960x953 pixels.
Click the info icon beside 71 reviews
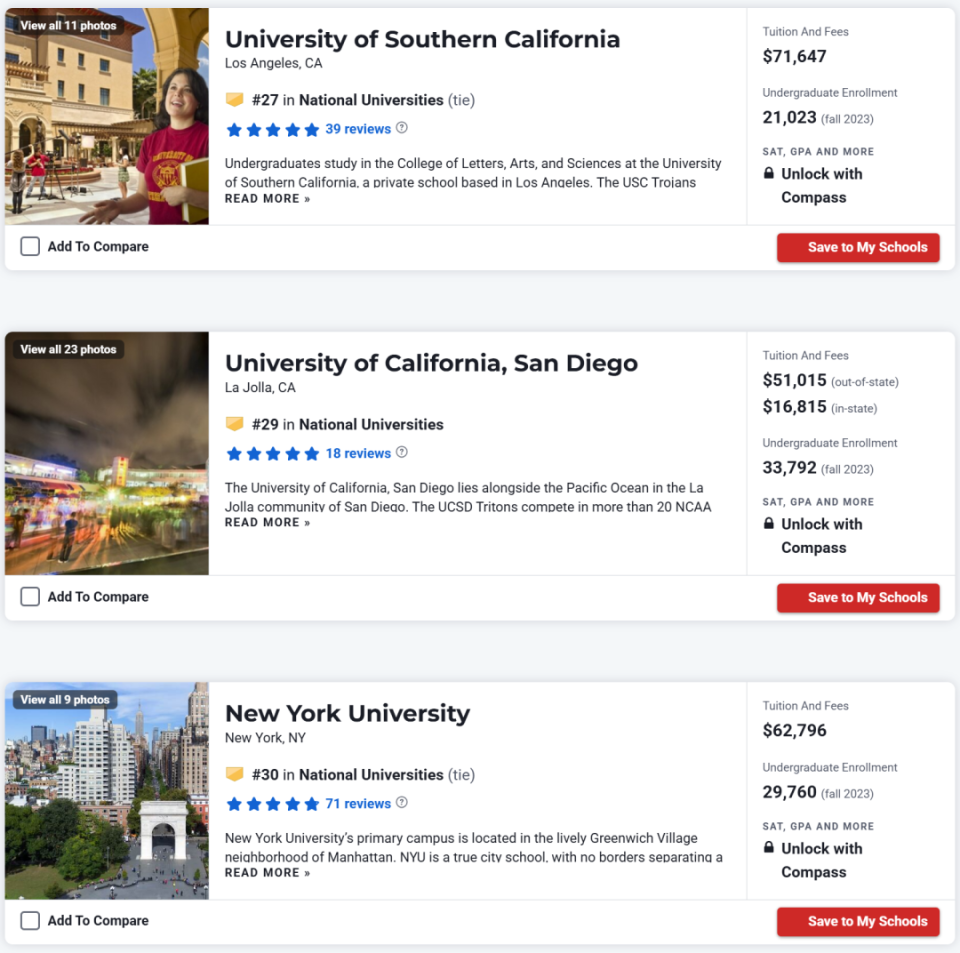pyautogui.click(x=402, y=802)
